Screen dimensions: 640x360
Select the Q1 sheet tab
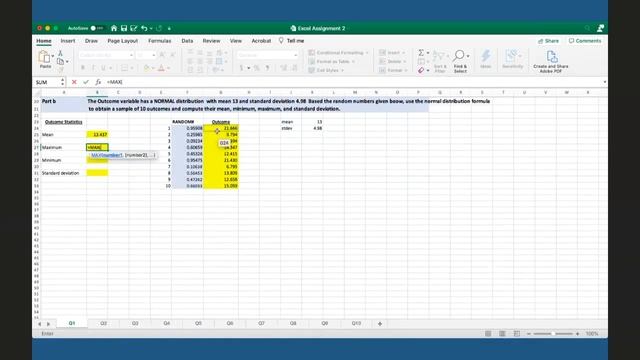pos(72,323)
